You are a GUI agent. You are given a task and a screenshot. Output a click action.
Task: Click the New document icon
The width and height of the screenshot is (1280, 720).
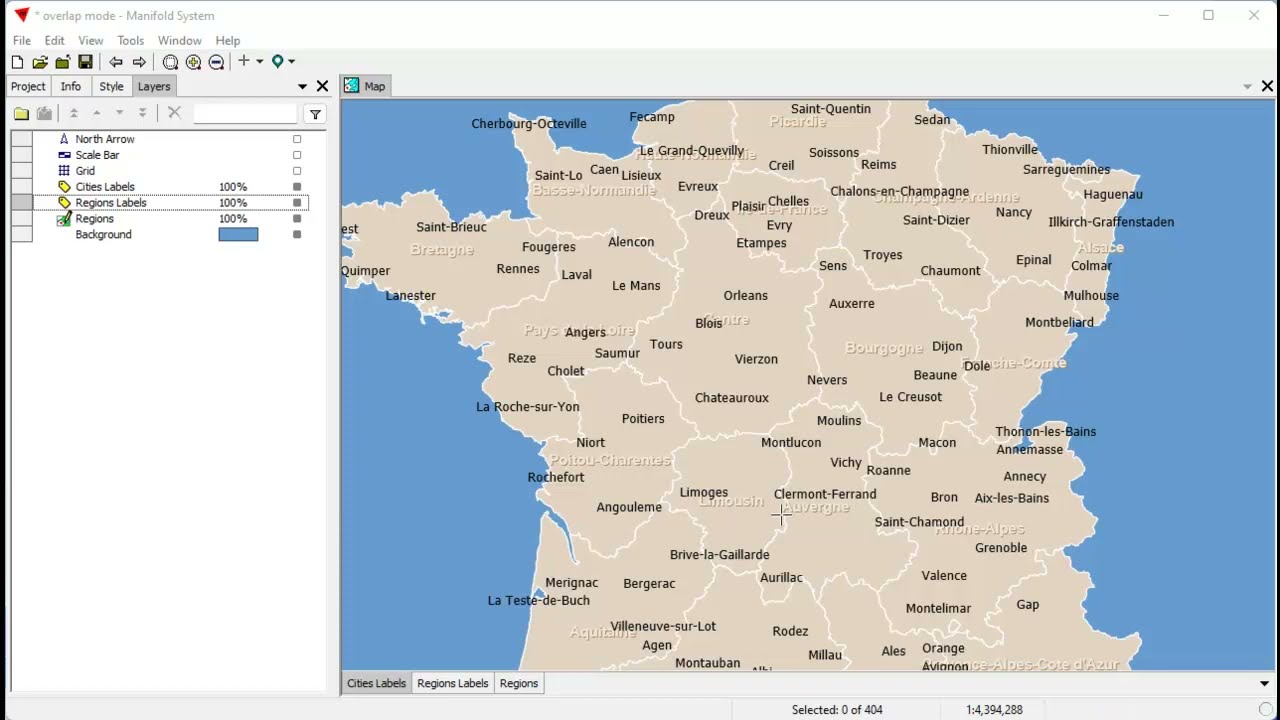tap(17, 62)
